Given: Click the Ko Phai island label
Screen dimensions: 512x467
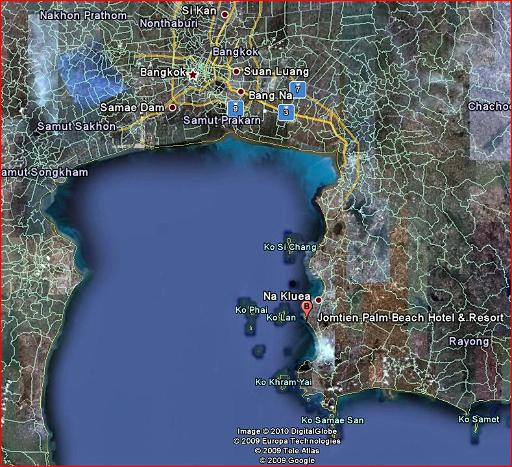Looking at the screenshot, I should (x=251, y=310).
